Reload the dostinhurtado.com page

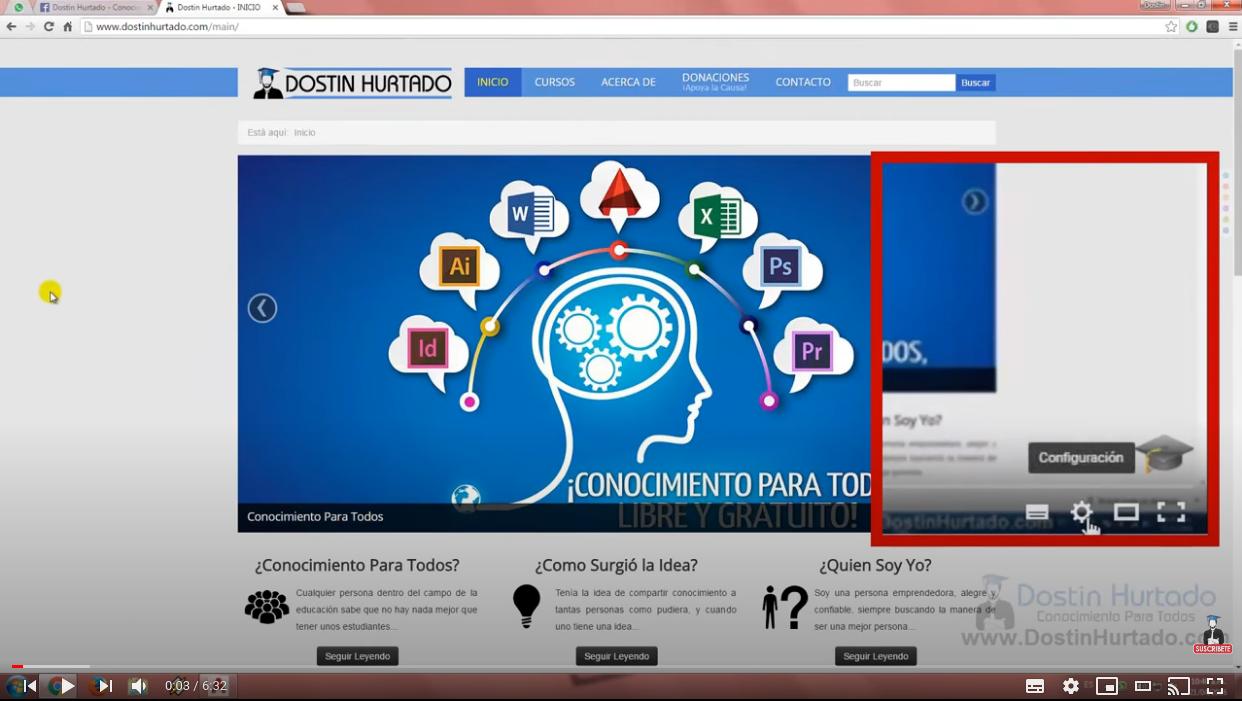(x=49, y=27)
